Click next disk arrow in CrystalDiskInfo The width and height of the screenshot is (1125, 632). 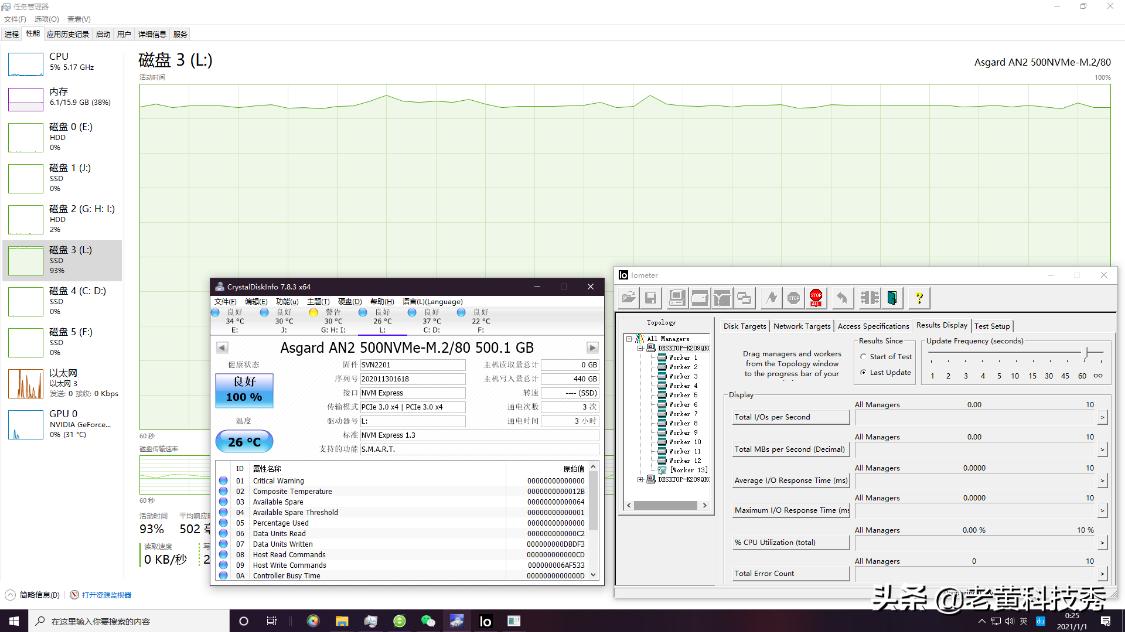coord(592,348)
